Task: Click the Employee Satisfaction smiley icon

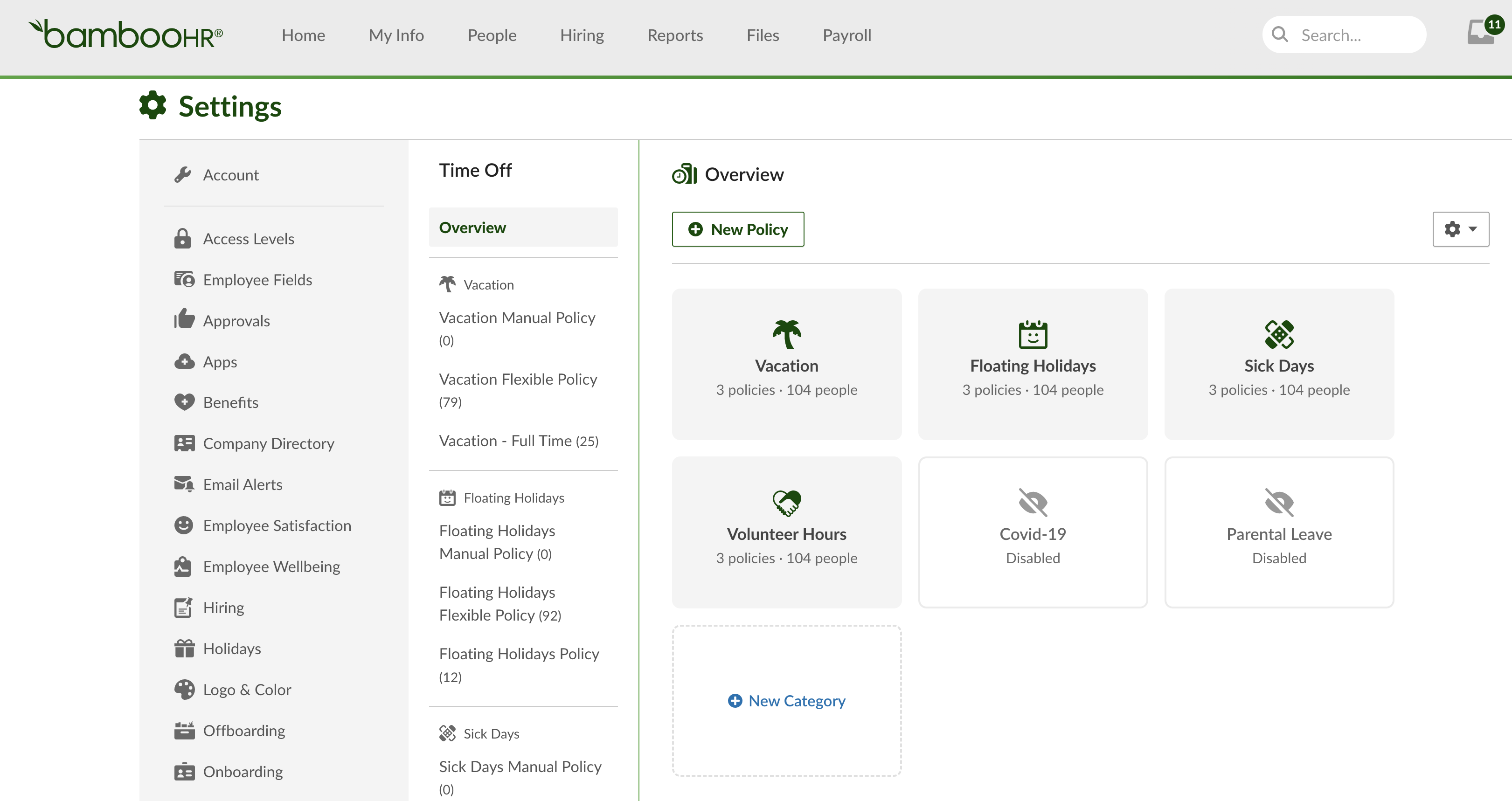Action: (184, 525)
